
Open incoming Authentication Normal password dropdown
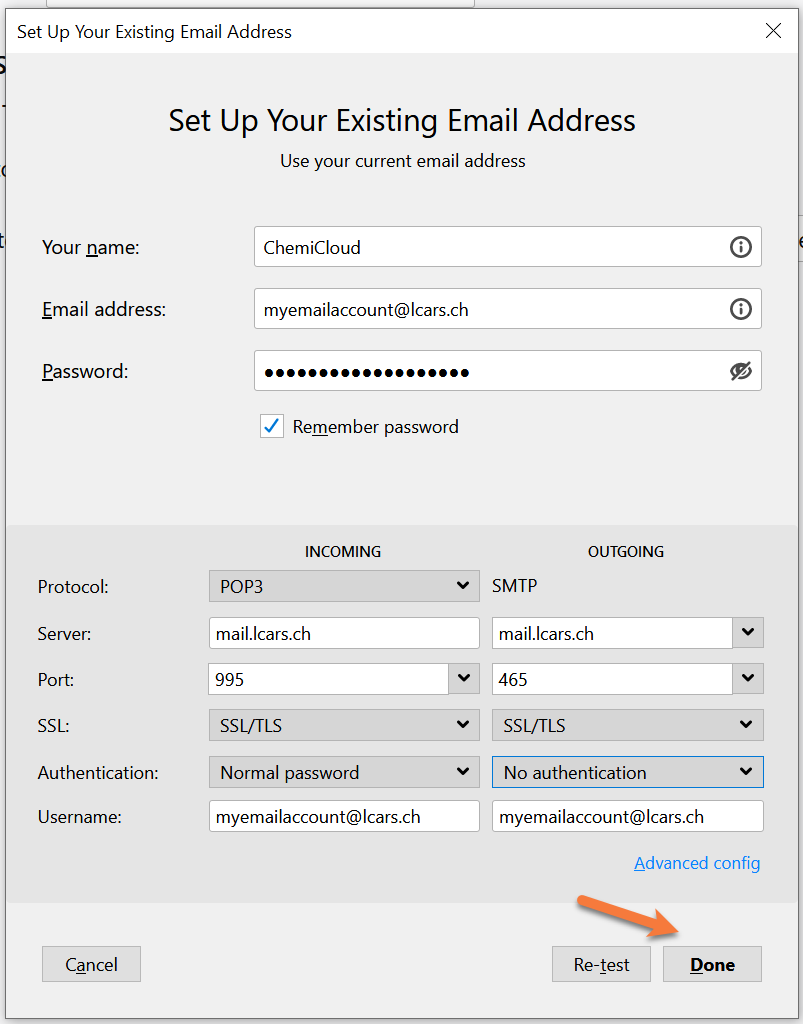343,772
